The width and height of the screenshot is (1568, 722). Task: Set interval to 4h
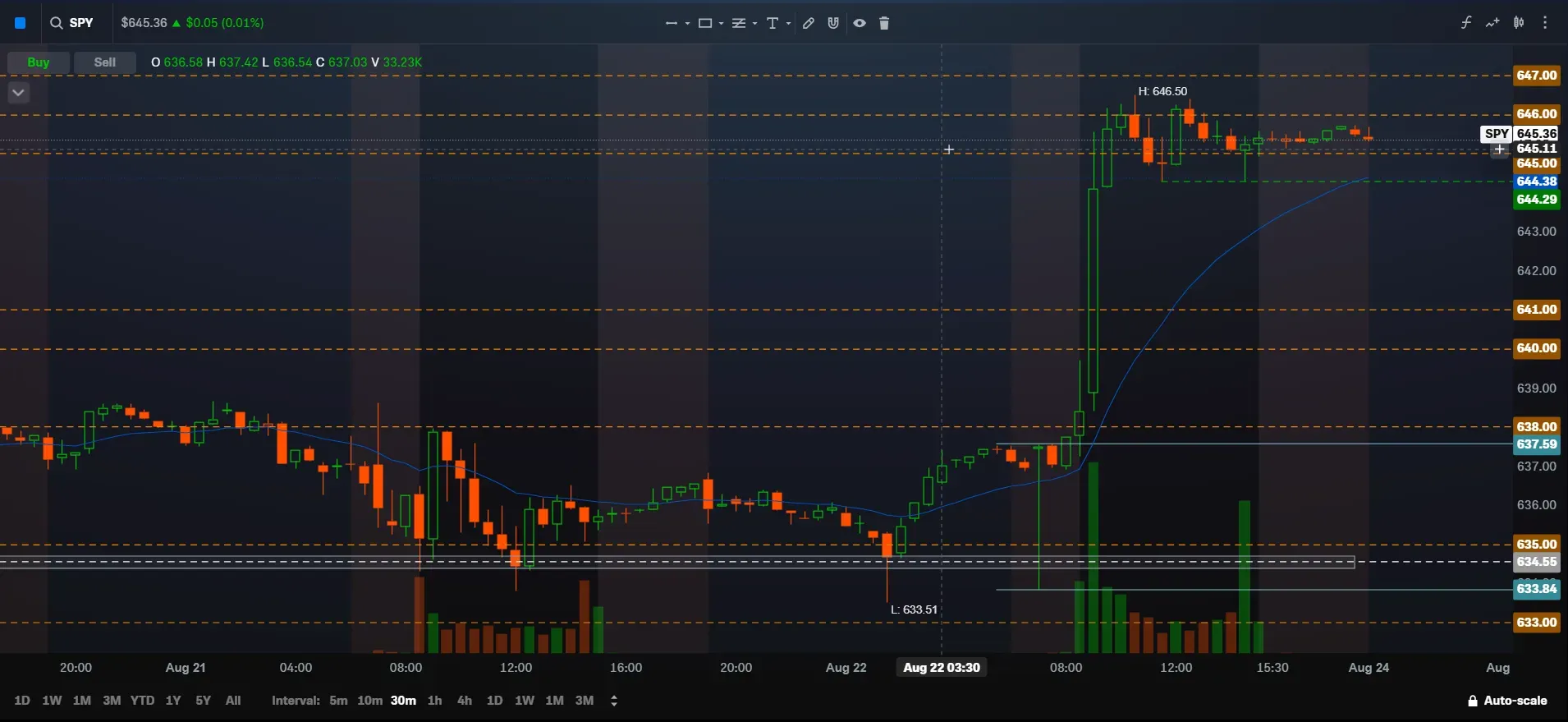(465, 701)
